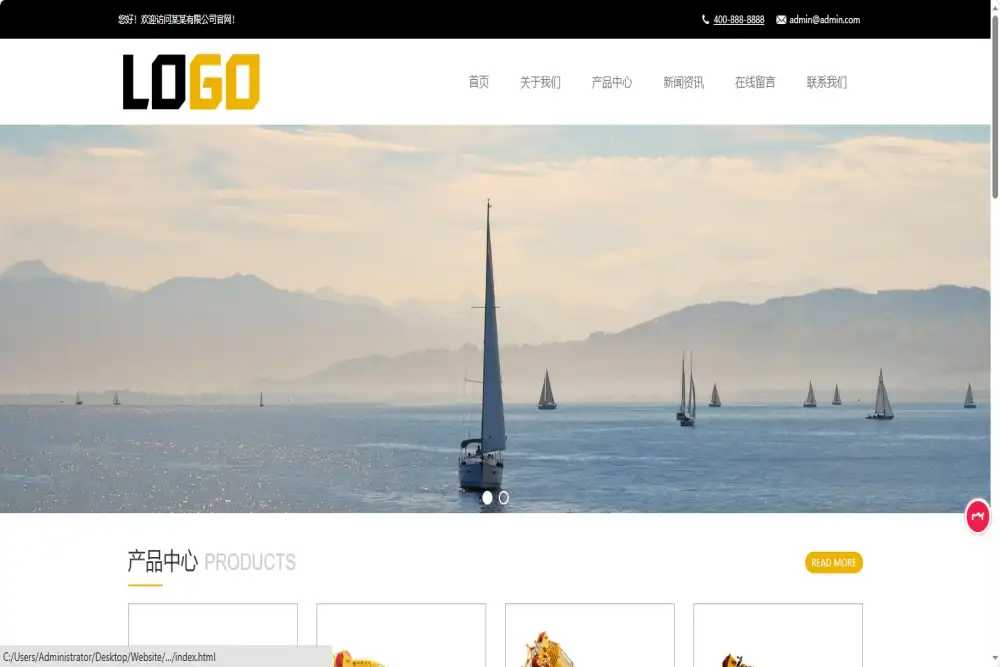Open the 关于我们 navigation item
Image resolution: width=1000 pixels, height=667 pixels.
540,83
